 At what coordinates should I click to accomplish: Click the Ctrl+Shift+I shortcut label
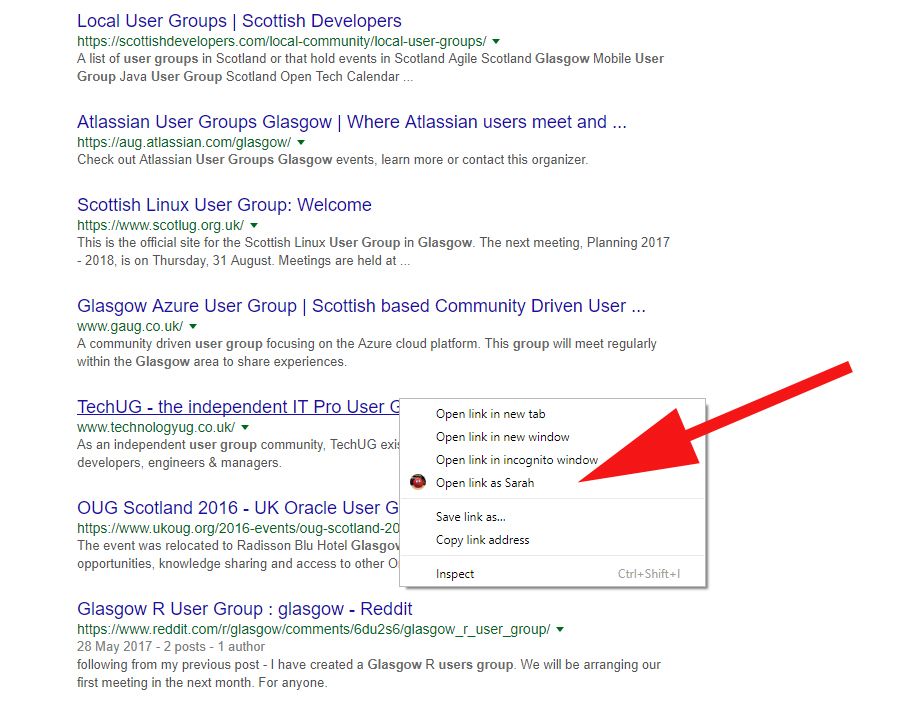point(649,574)
